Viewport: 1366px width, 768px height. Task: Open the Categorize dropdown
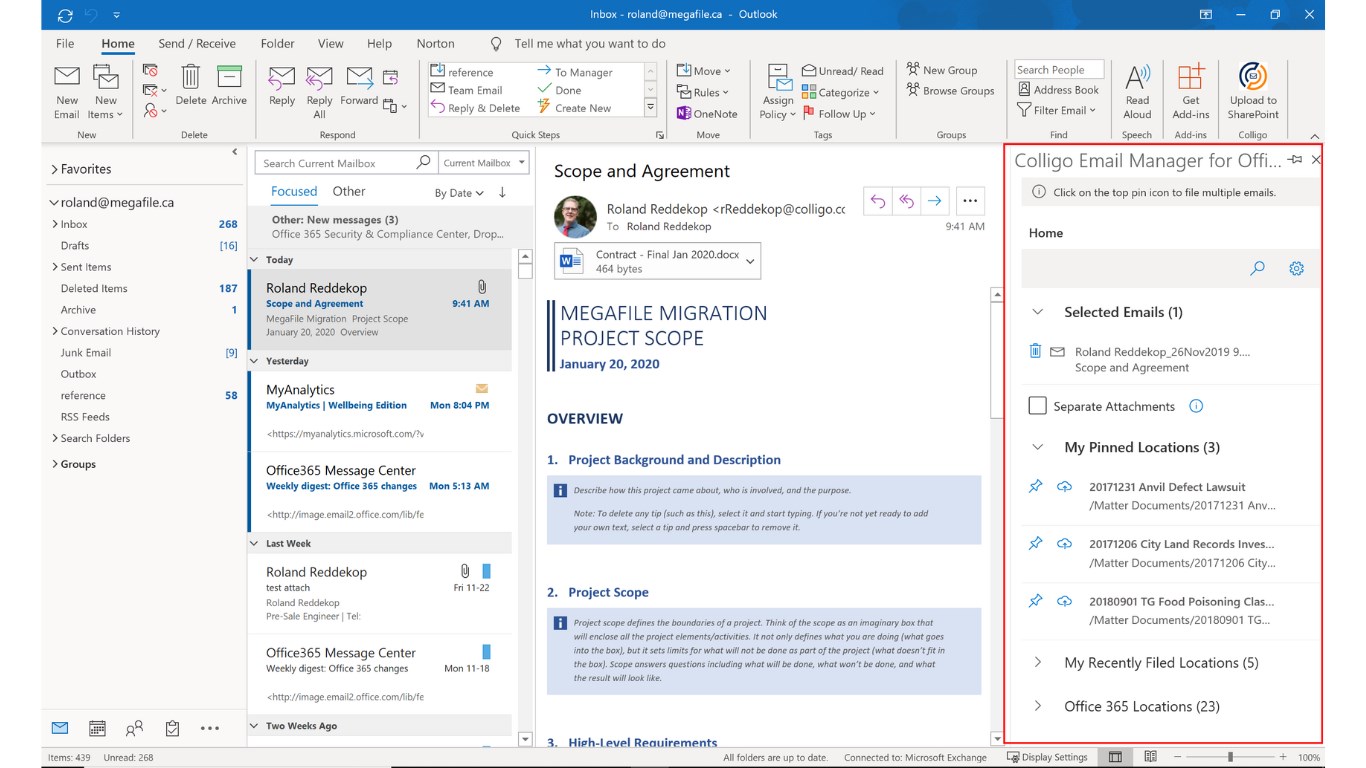pos(840,92)
